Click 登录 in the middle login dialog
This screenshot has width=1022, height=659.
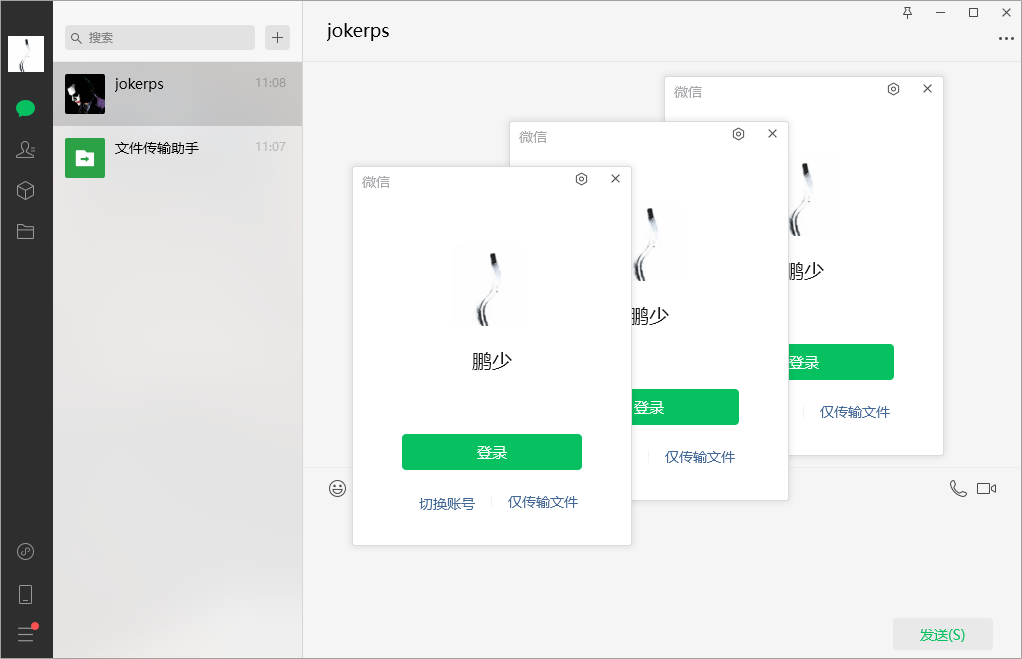pyautogui.click(x=685, y=407)
